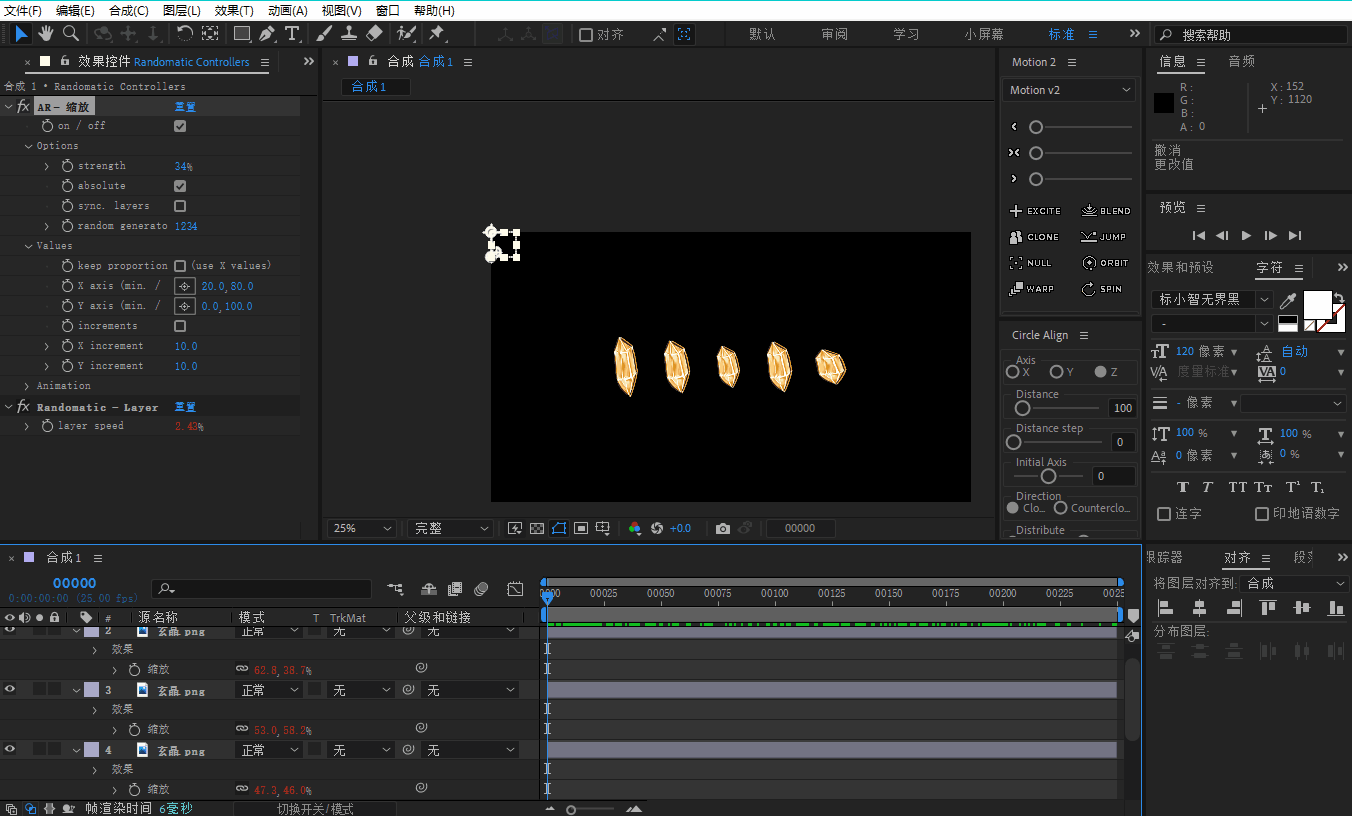Click the large white fill color swatch
The width and height of the screenshot is (1352, 816).
coord(1318,304)
